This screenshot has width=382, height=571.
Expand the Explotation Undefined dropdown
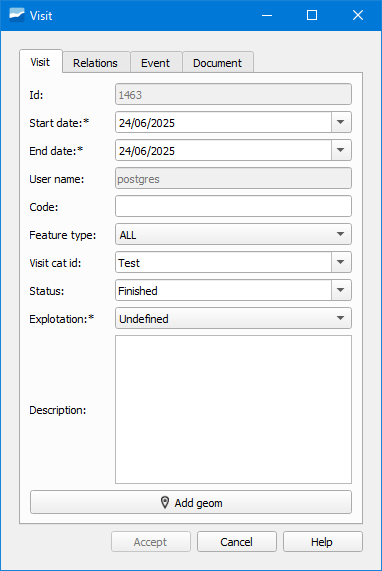233,318
